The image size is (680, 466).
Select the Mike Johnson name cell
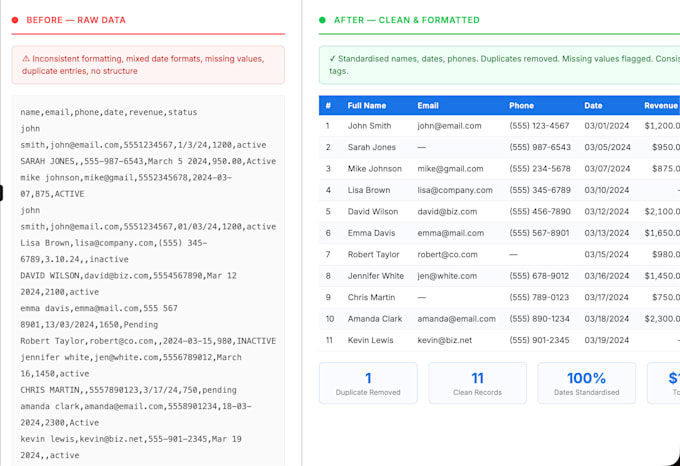coord(375,169)
